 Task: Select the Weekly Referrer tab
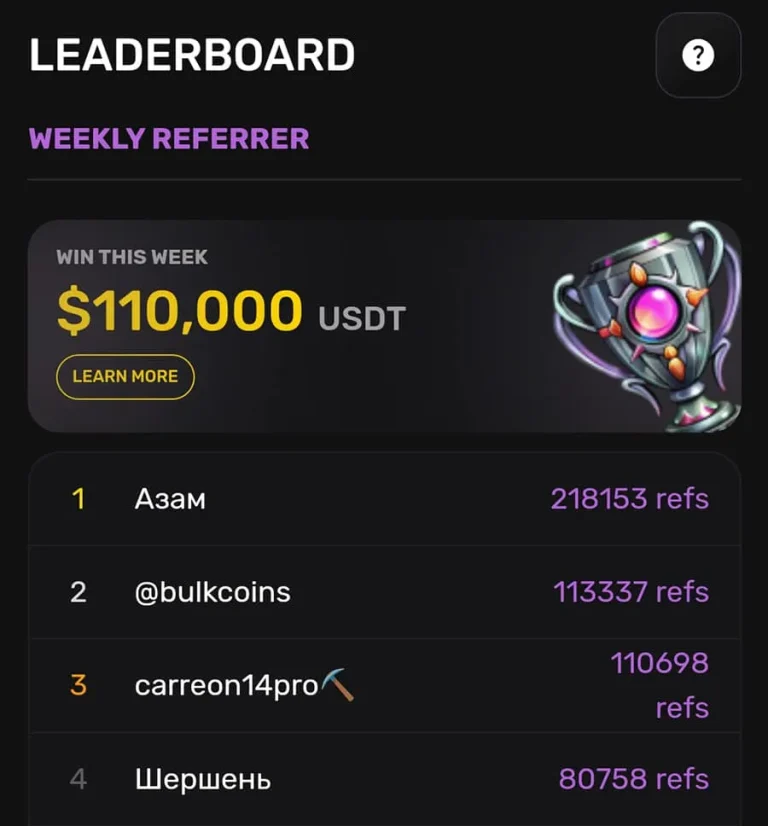pyautogui.click(x=169, y=138)
